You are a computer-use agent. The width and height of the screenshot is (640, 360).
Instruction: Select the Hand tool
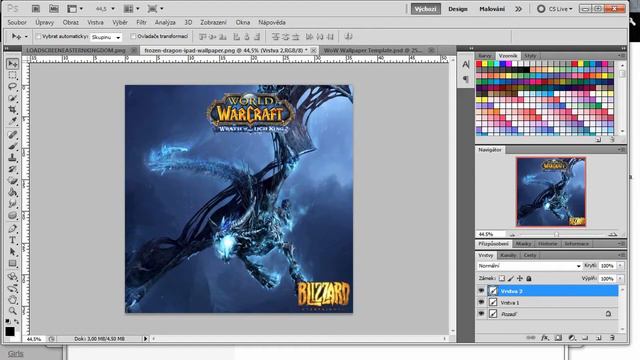(13, 300)
